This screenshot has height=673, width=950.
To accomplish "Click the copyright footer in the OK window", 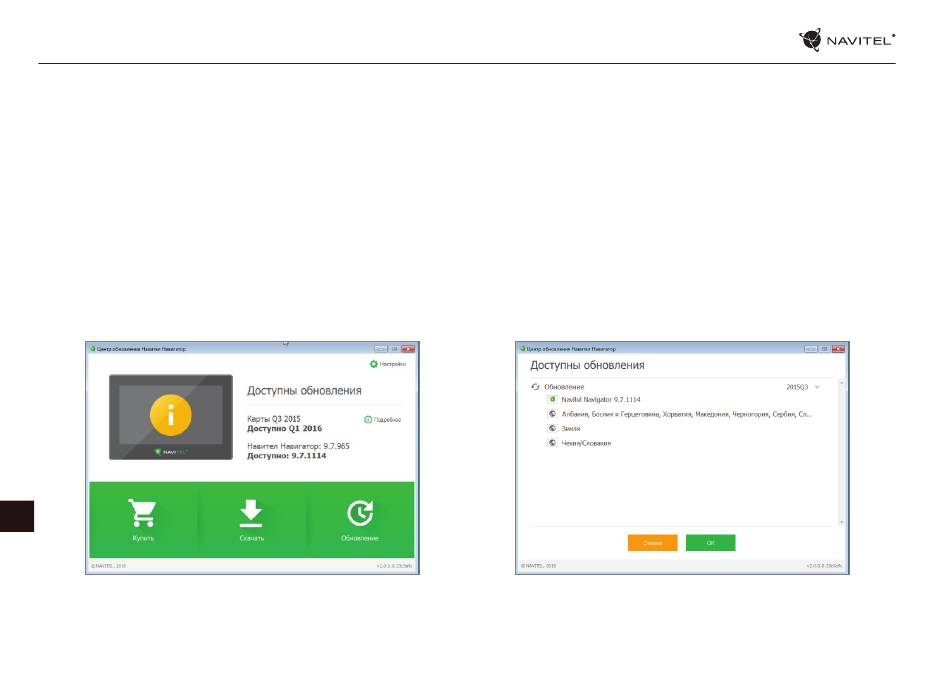I will [x=539, y=566].
